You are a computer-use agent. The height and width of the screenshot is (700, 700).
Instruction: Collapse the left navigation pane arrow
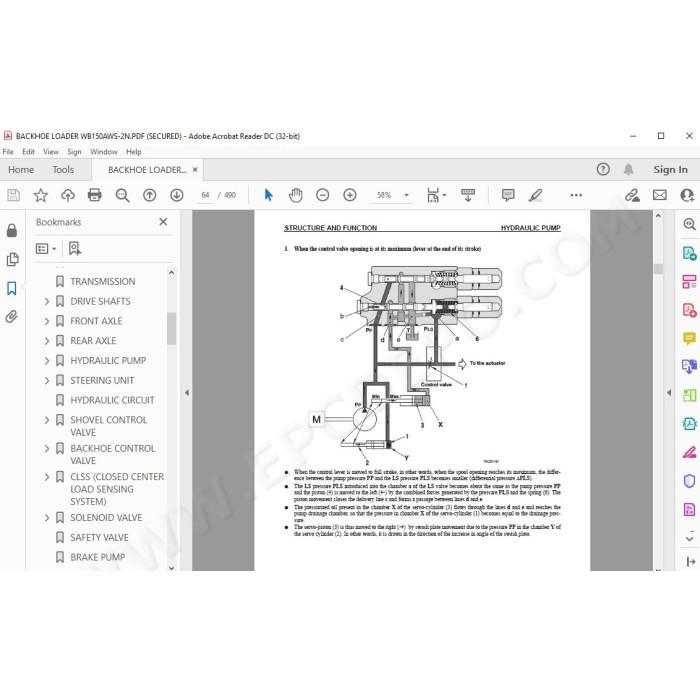click(x=187, y=393)
